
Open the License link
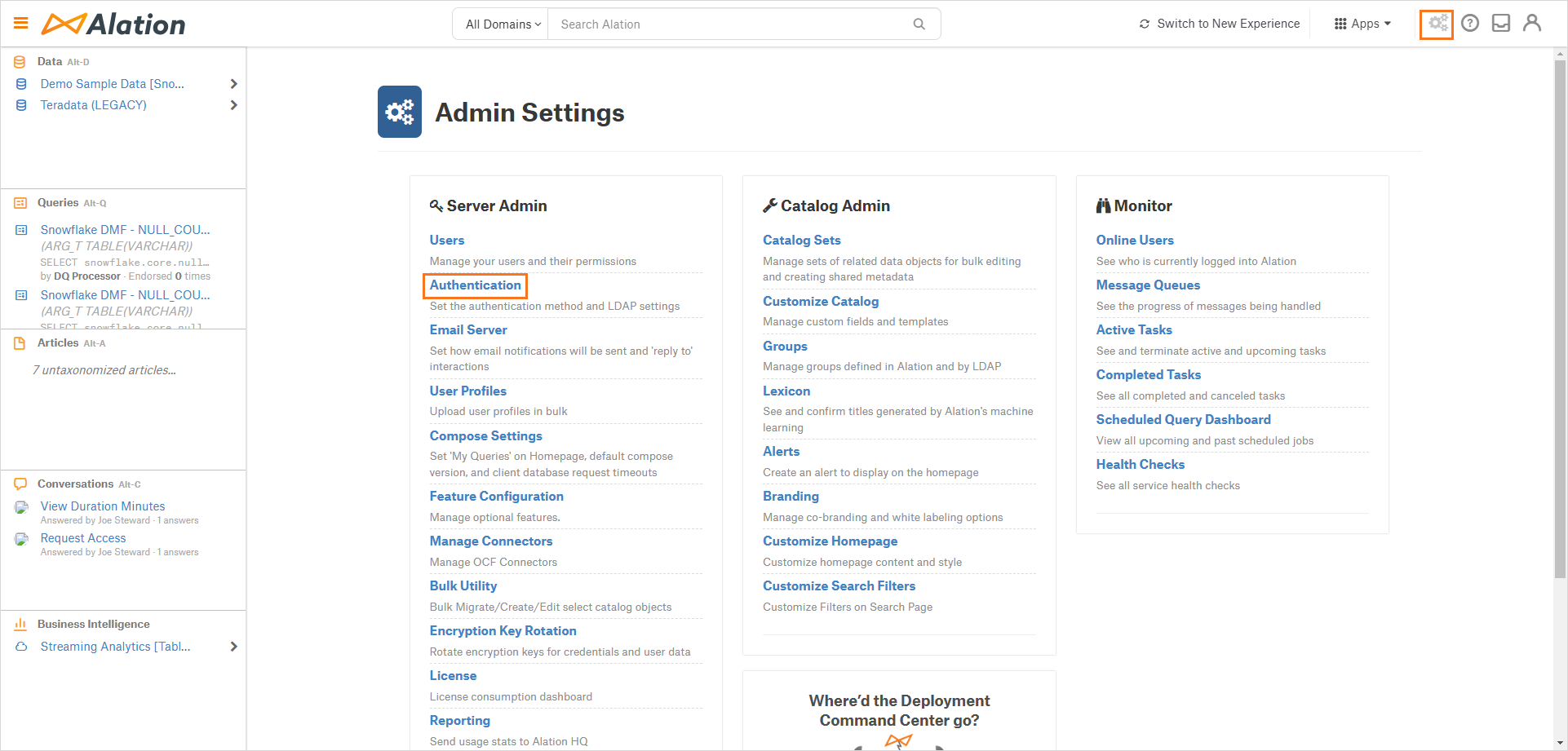[454, 676]
